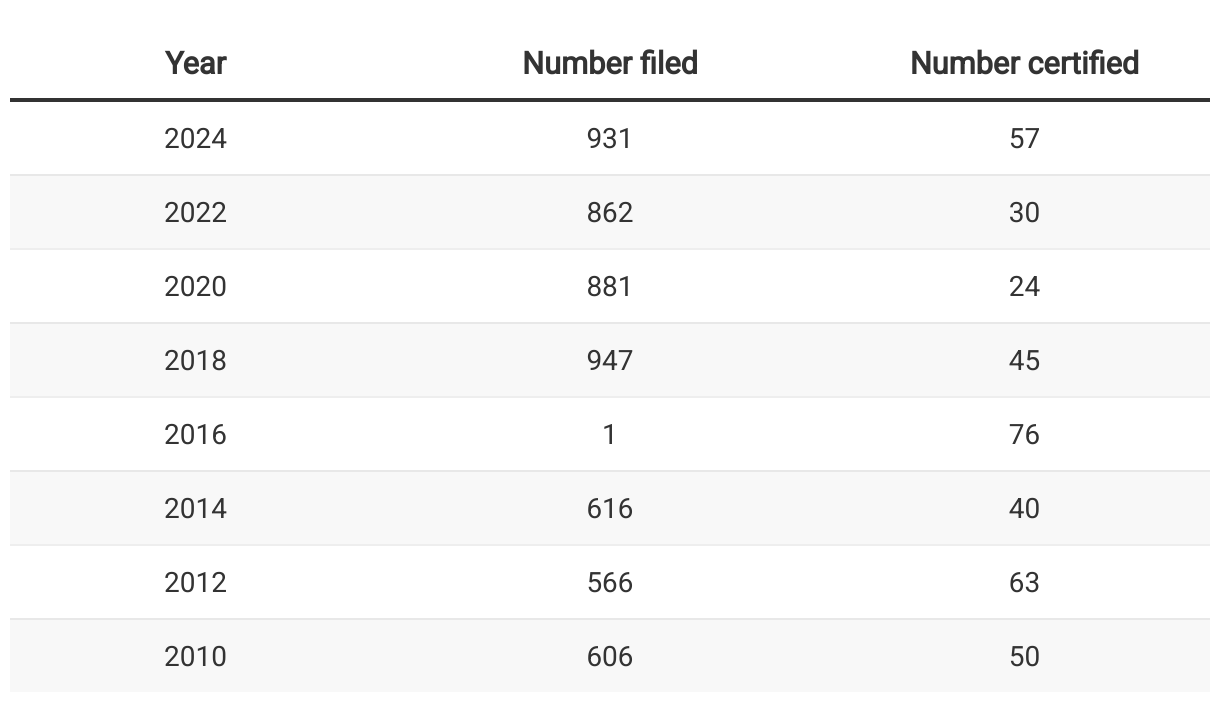Click the number filed value for 2016
Image resolution: width=1220 pixels, height=702 pixels.
tap(610, 434)
